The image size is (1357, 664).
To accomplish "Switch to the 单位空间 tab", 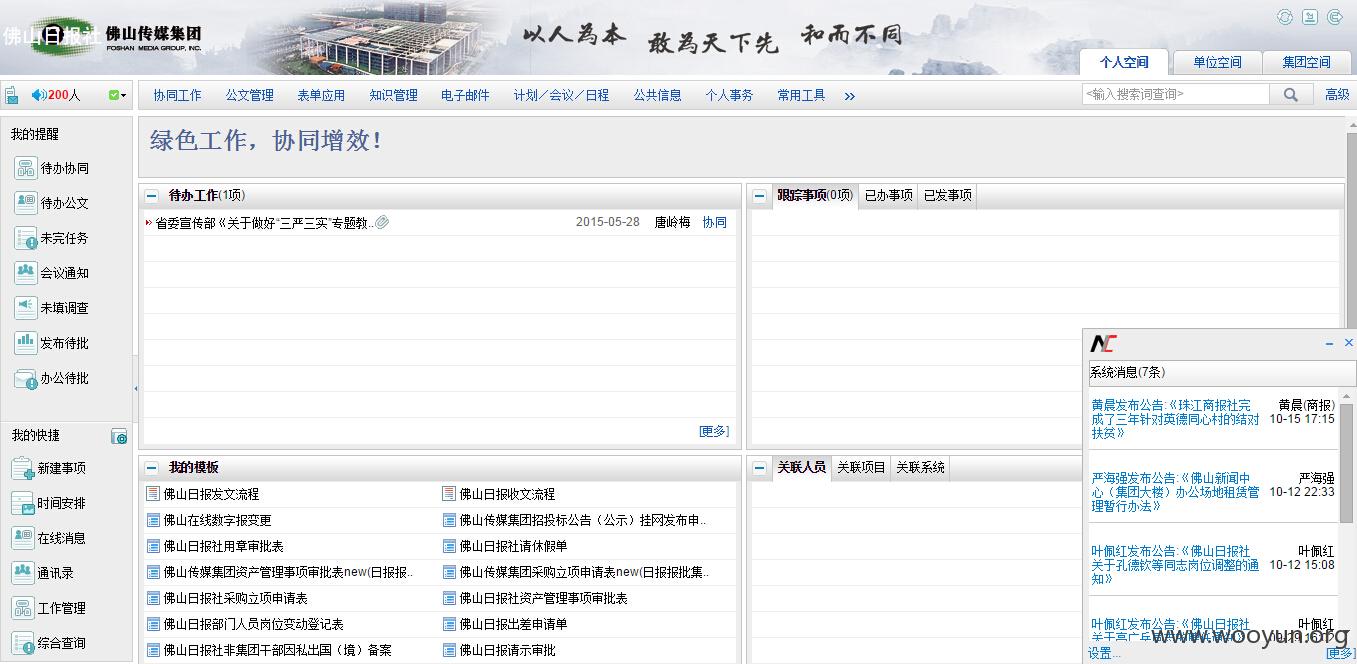I will [1217, 62].
